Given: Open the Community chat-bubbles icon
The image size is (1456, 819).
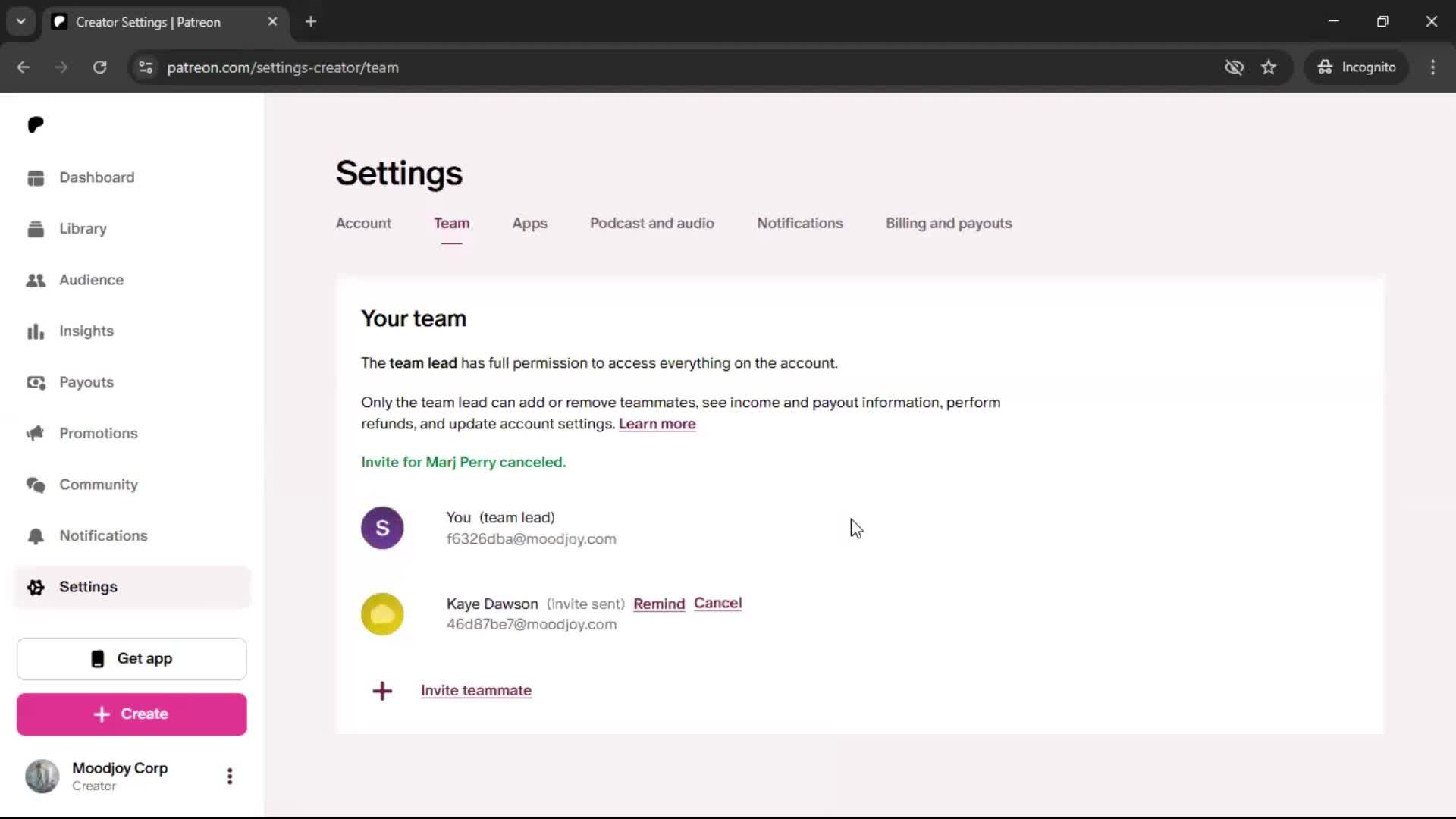Looking at the screenshot, I should 36,485.
